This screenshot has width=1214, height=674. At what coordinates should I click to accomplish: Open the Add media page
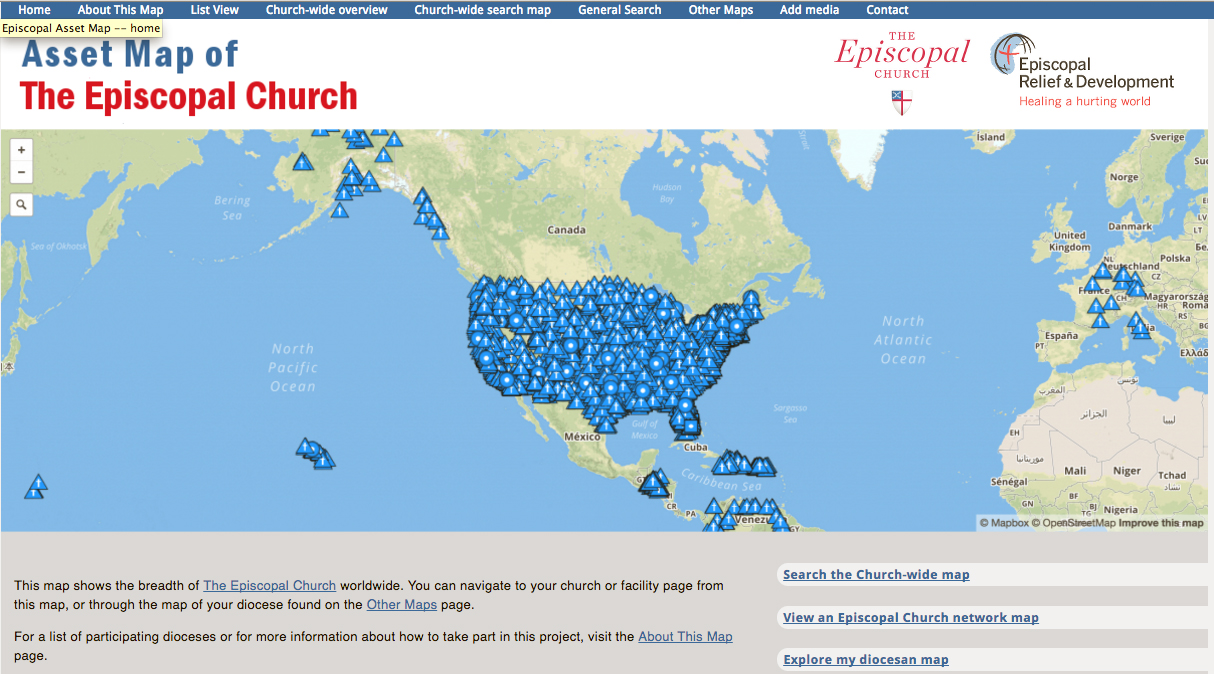click(810, 10)
